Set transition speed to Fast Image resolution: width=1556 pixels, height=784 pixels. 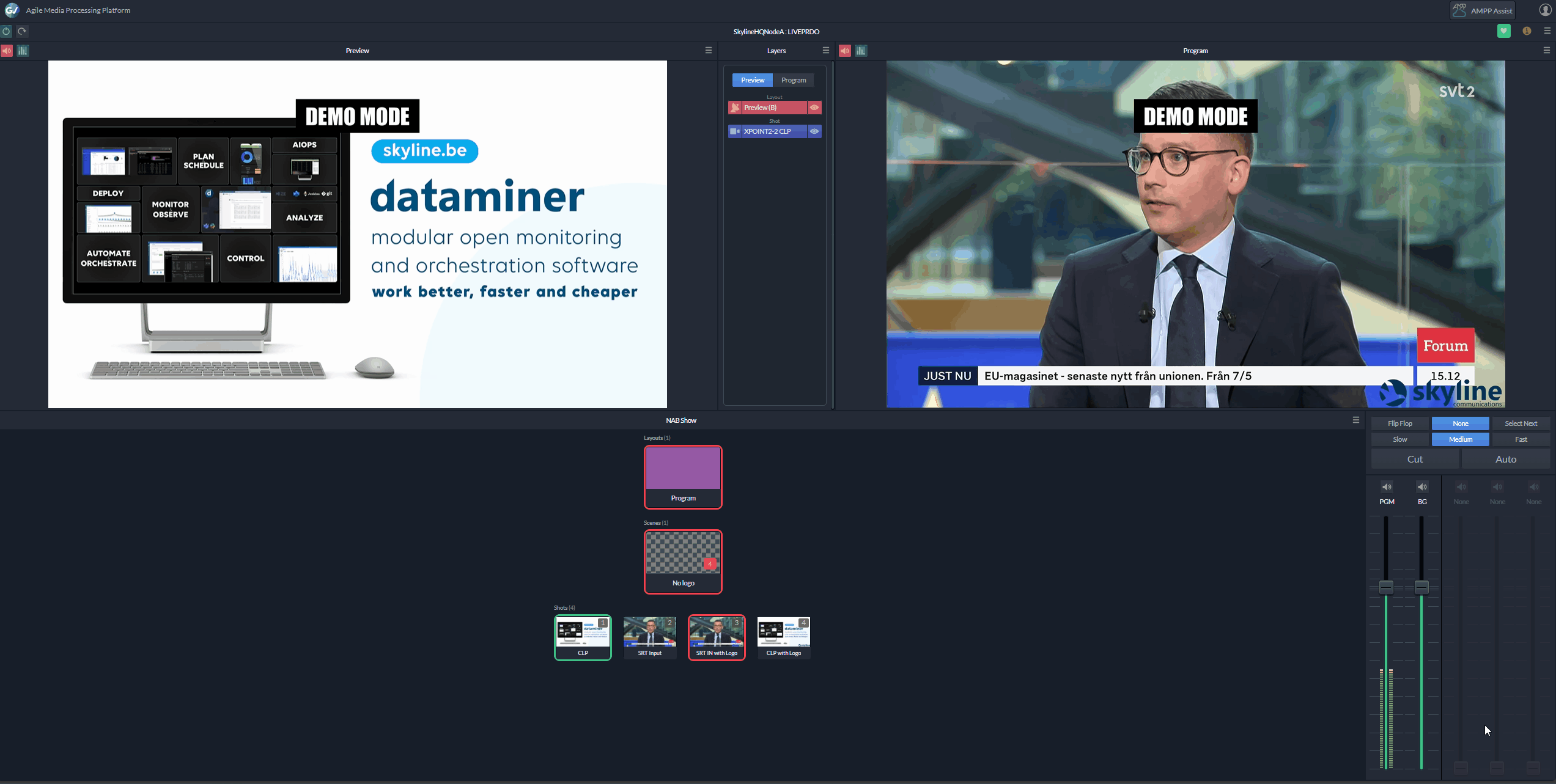point(1521,439)
